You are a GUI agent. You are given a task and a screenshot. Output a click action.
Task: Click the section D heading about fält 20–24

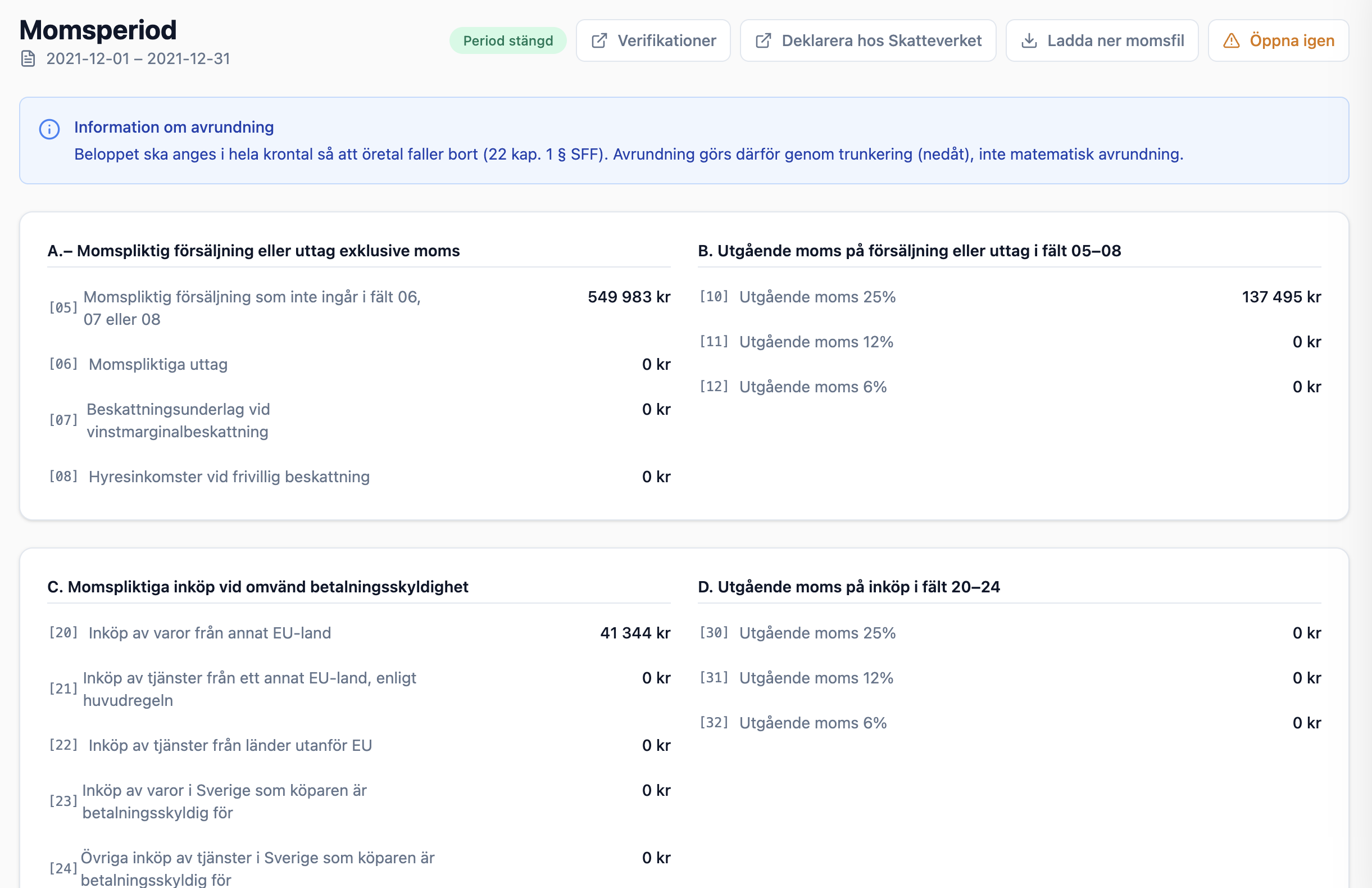[x=848, y=587]
